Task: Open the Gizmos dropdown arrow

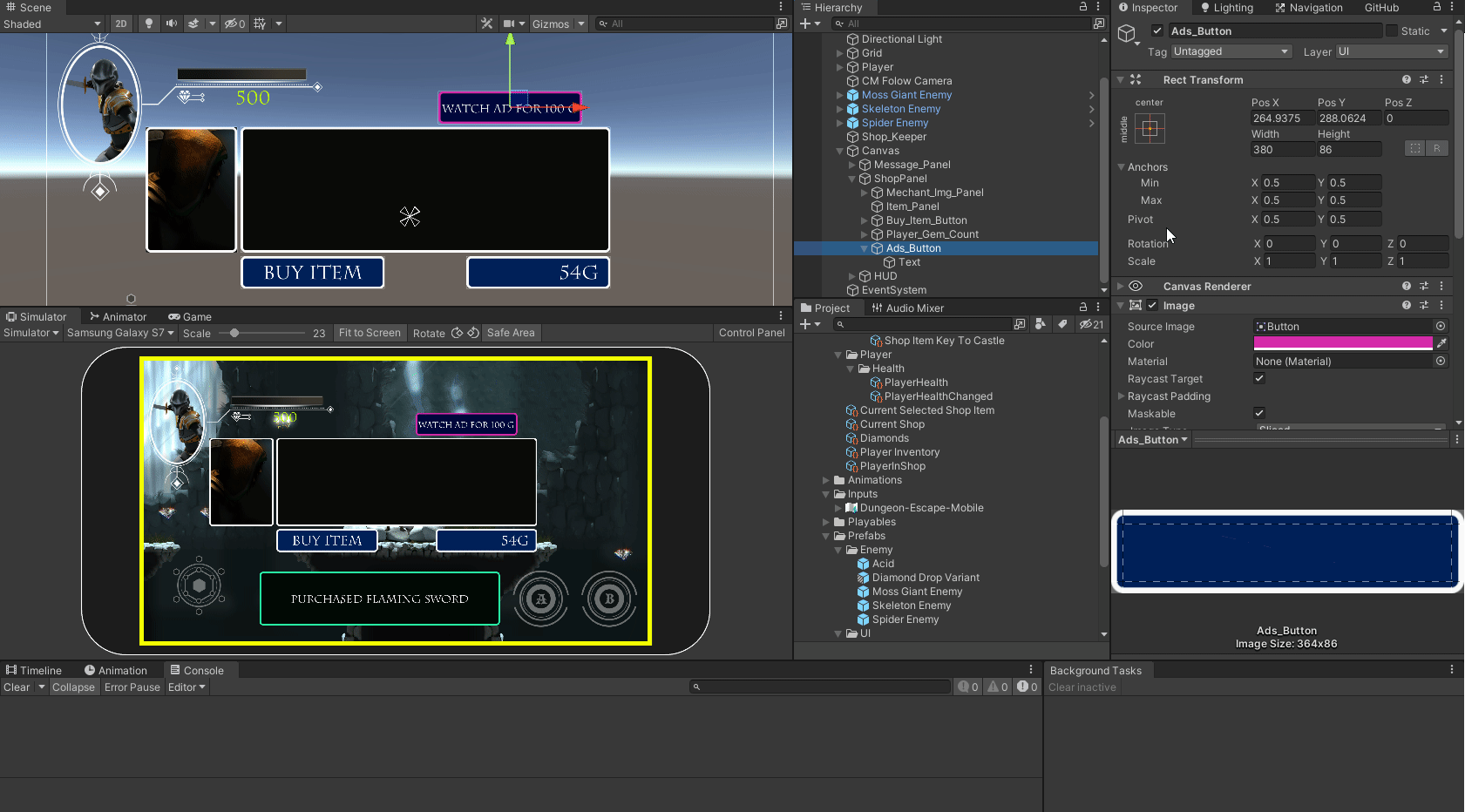Action: pyautogui.click(x=581, y=24)
